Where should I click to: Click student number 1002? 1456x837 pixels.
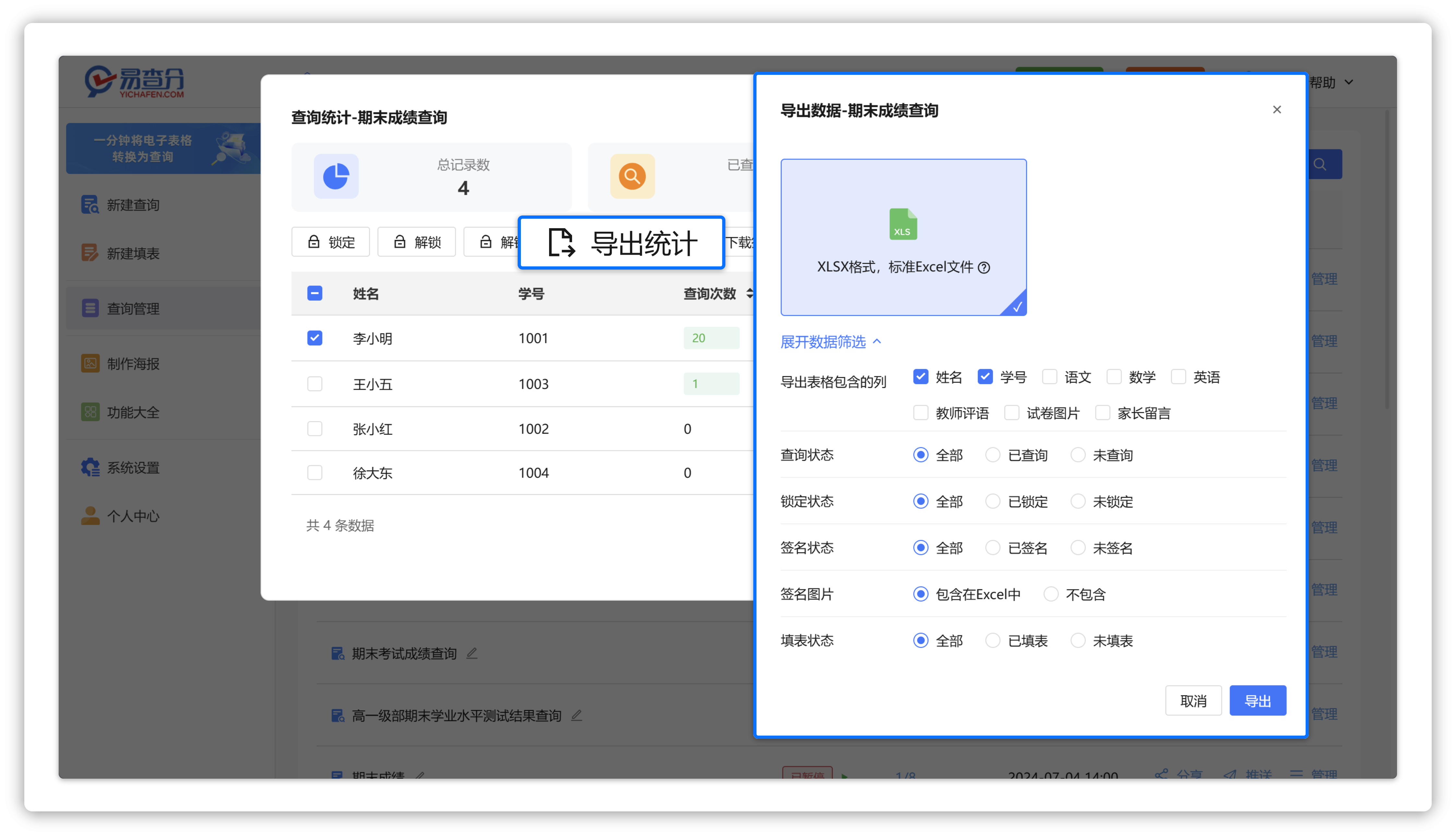pyautogui.click(x=533, y=429)
